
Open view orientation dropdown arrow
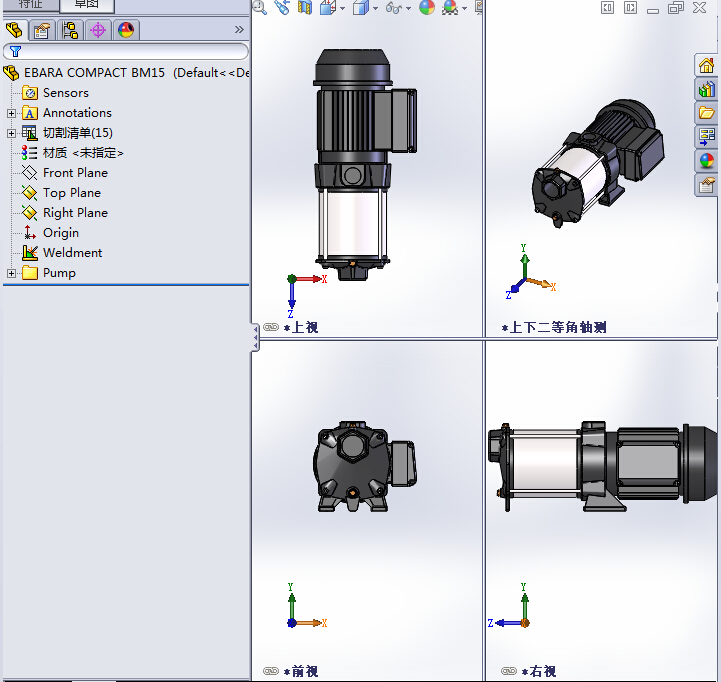(343, 8)
